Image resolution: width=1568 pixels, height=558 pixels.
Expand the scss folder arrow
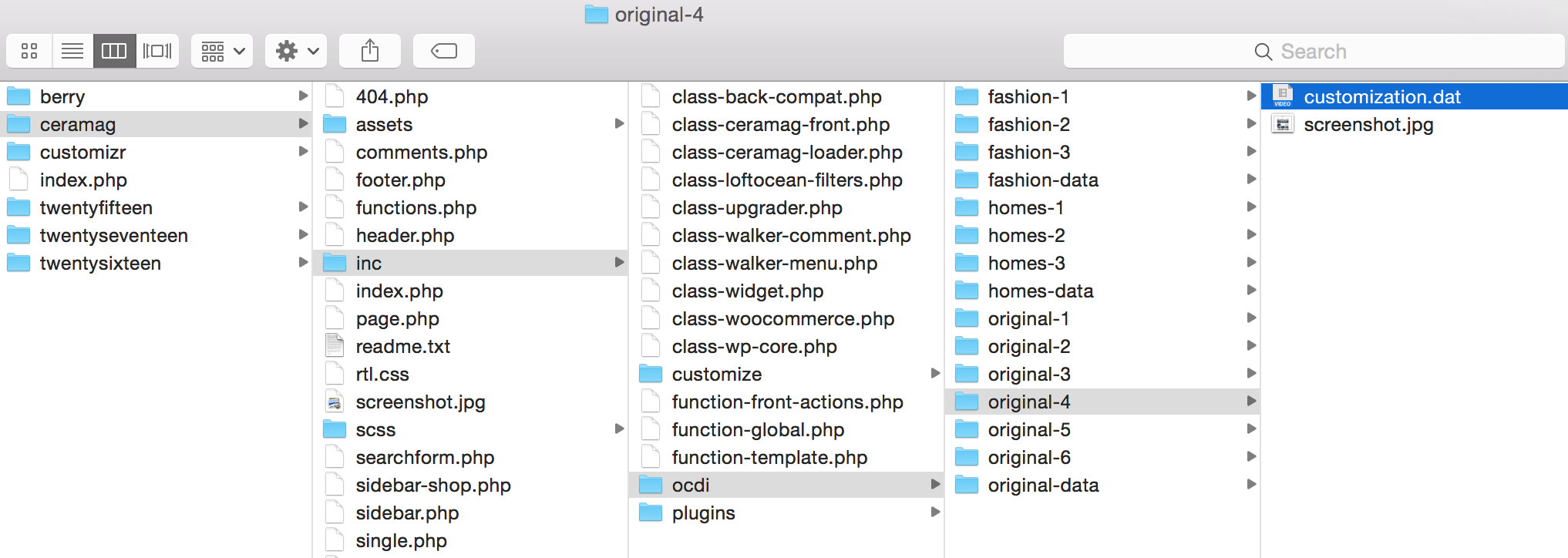click(619, 429)
